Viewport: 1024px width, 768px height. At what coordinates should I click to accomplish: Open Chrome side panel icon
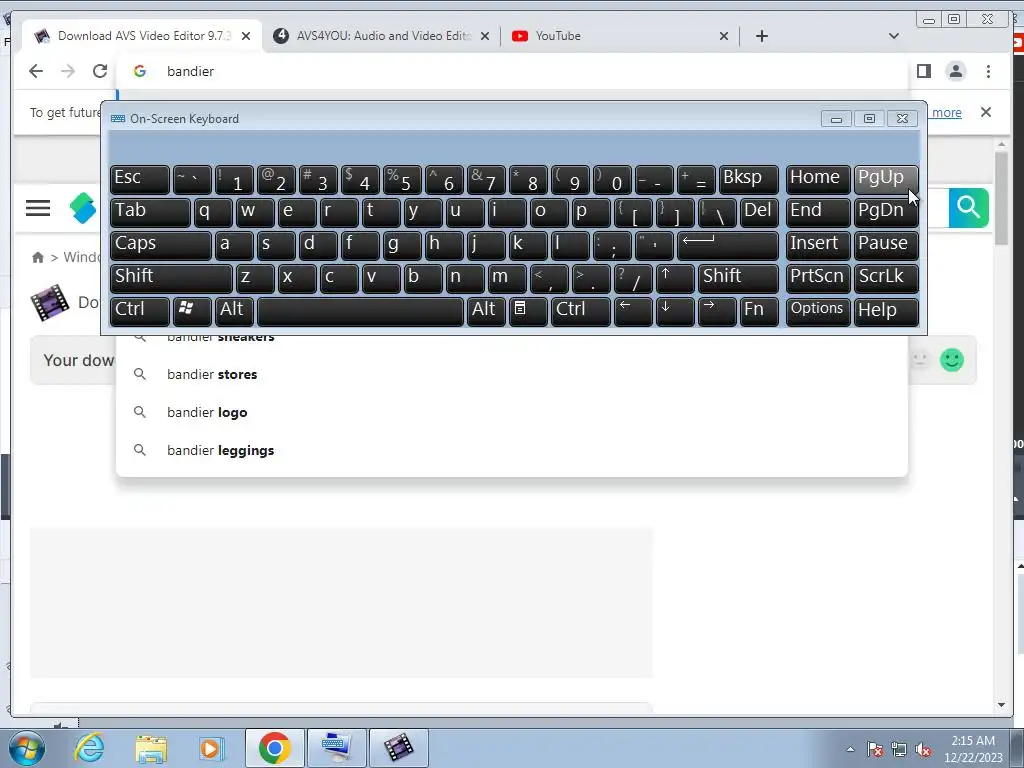(x=923, y=71)
